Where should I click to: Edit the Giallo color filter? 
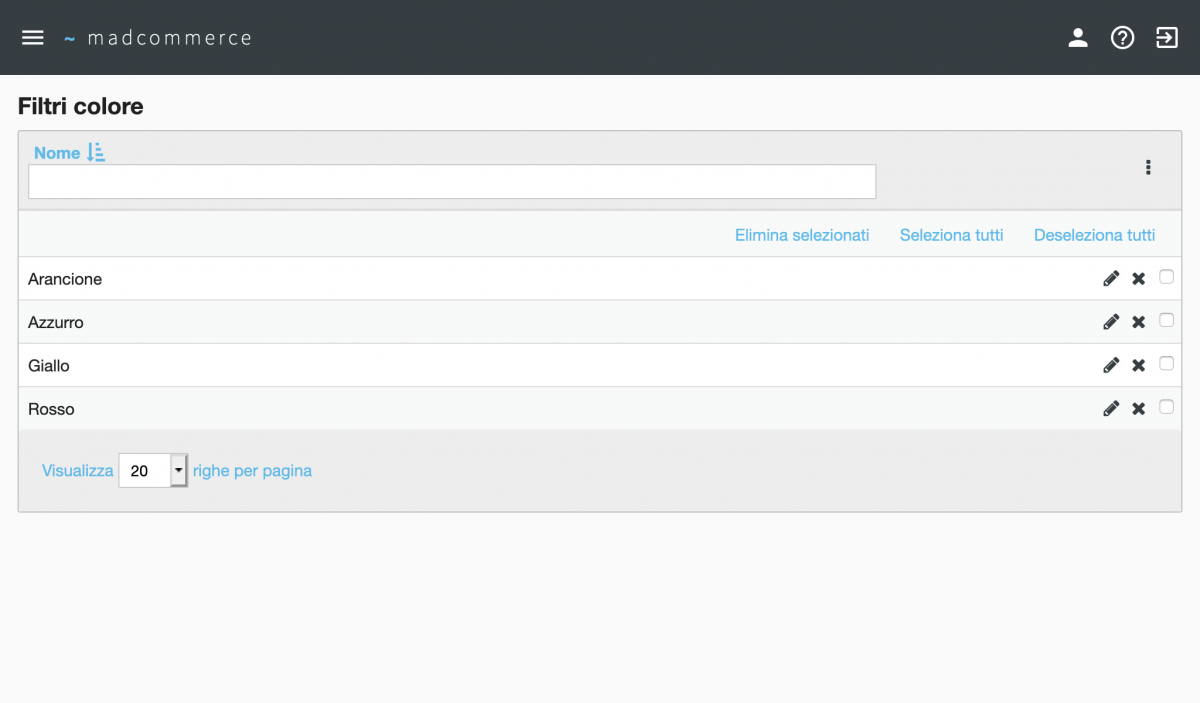tap(1110, 366)
